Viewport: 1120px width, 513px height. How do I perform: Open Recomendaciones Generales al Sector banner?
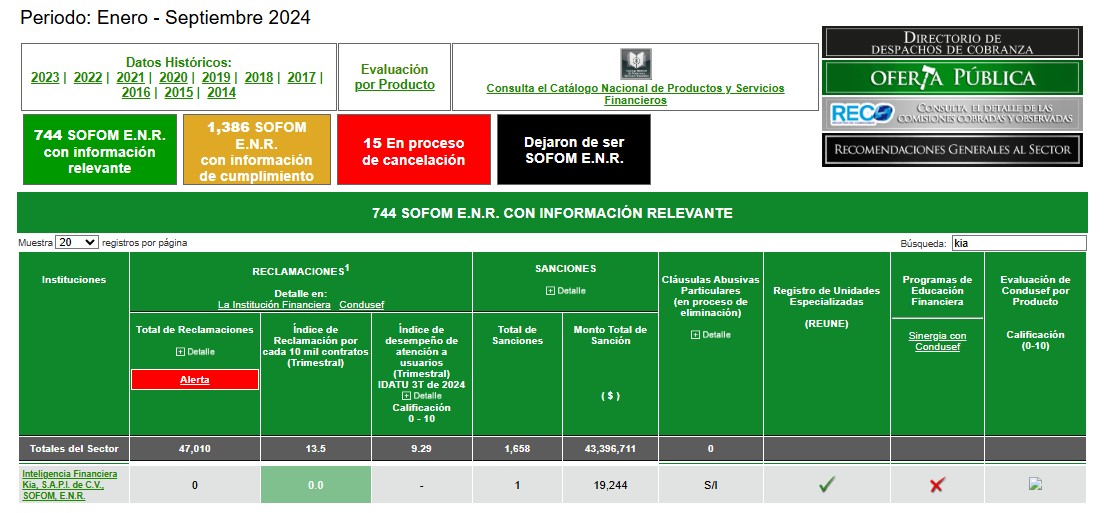tap(951, 150)
